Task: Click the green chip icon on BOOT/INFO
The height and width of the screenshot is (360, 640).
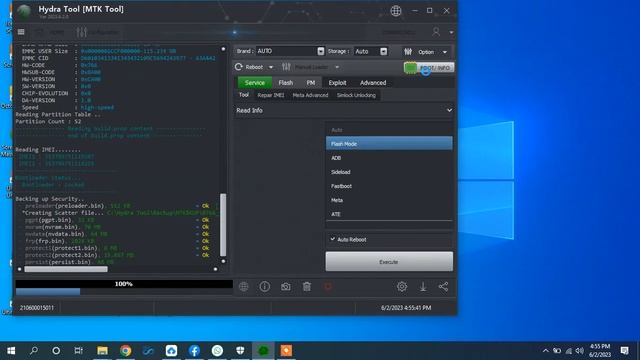Action: [411, 68]
